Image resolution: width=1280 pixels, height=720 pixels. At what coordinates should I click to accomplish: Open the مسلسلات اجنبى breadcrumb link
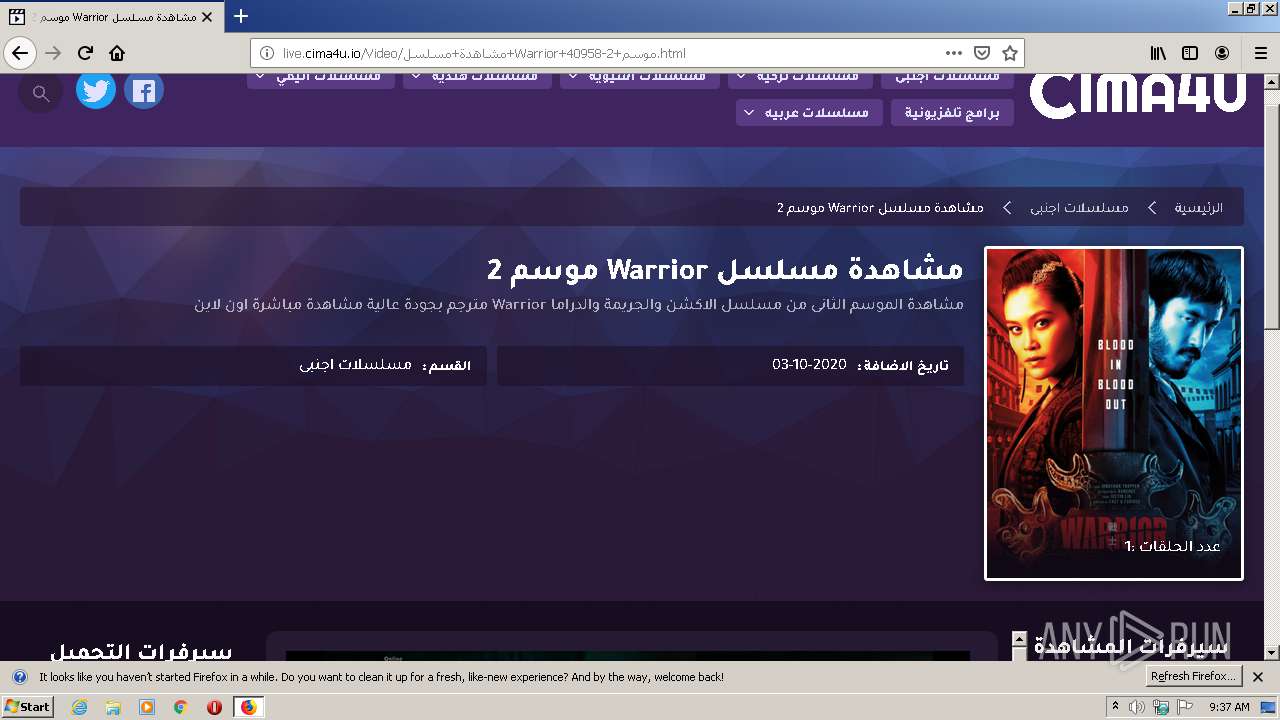point(1079,208)
